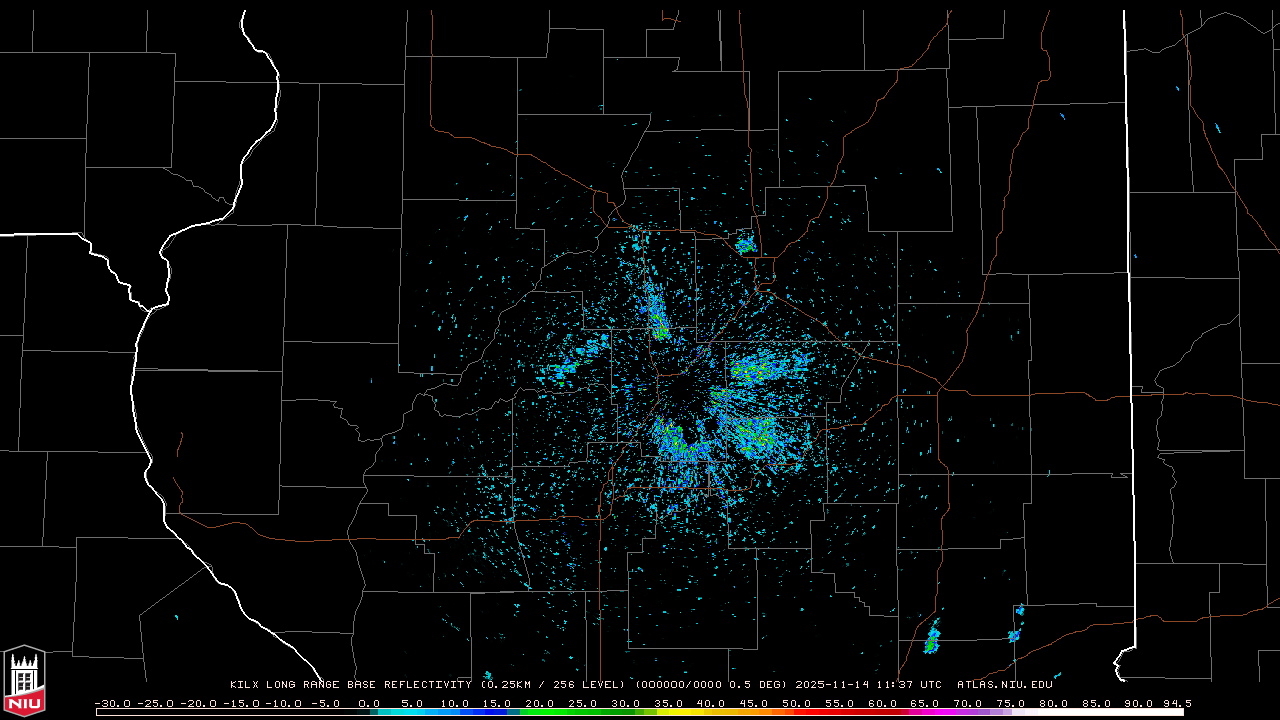Viewport: 1280px width, 720px height.
Task: Click the 94.5 scale label
Action: click(1176, 703)
